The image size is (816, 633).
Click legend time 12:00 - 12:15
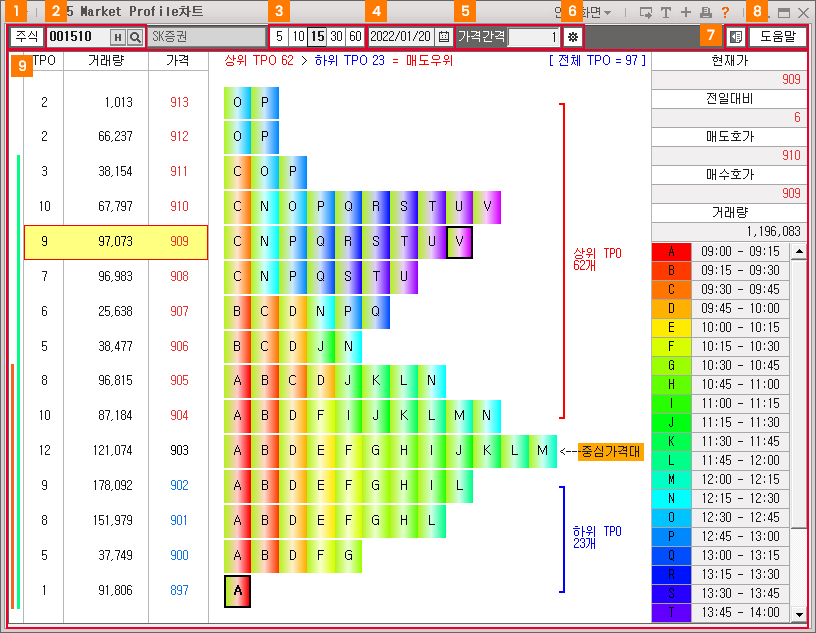pyautogui.click(x=740, y=480)
